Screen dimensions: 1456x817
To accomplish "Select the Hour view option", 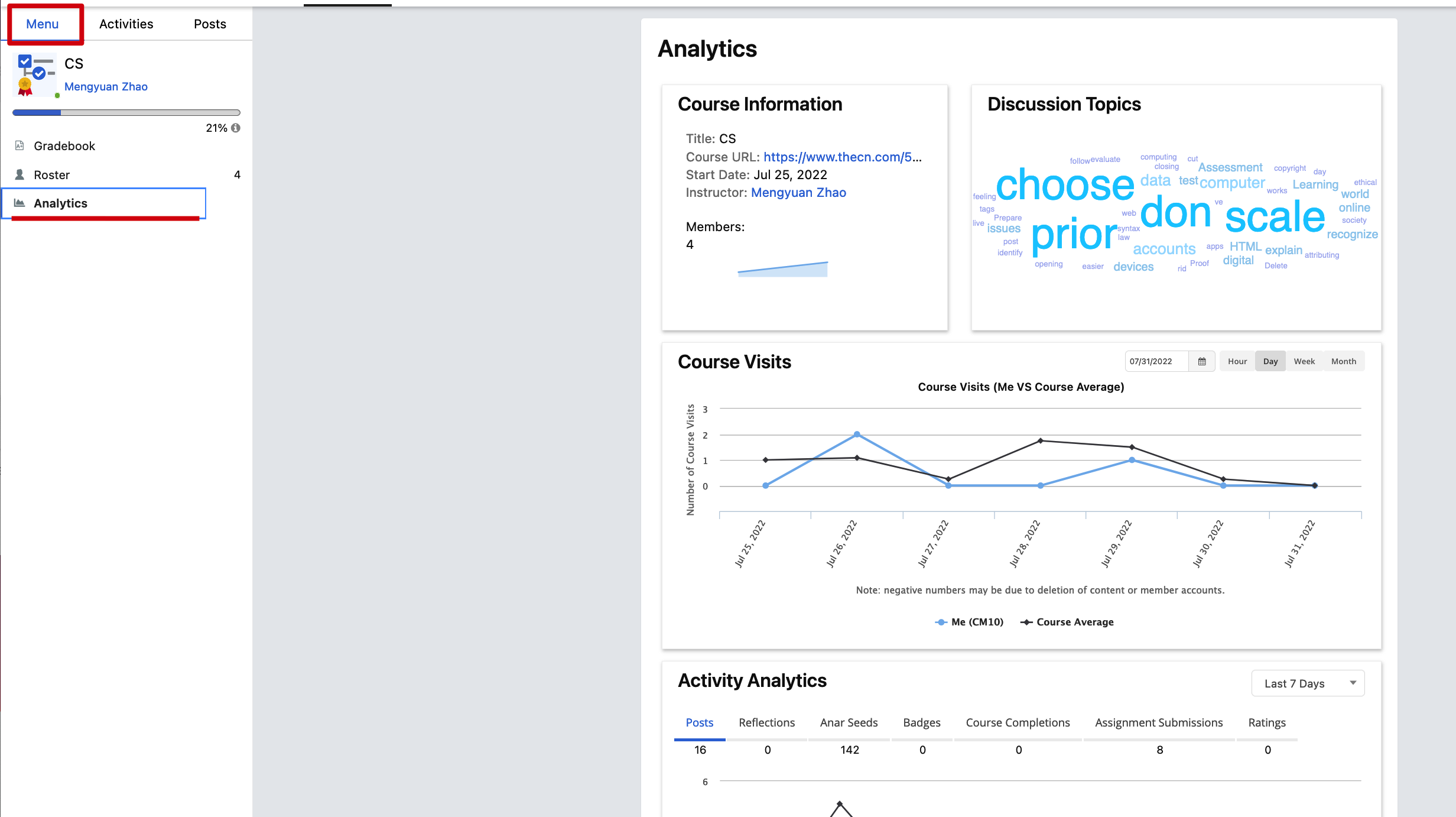I will pyautogui.click(x=1237, y=361).
